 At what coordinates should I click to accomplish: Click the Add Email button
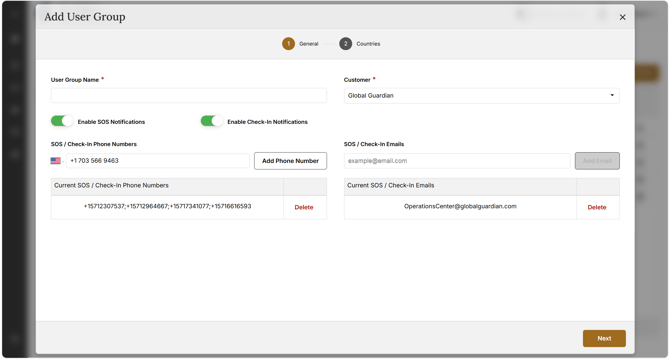[597, 161]
